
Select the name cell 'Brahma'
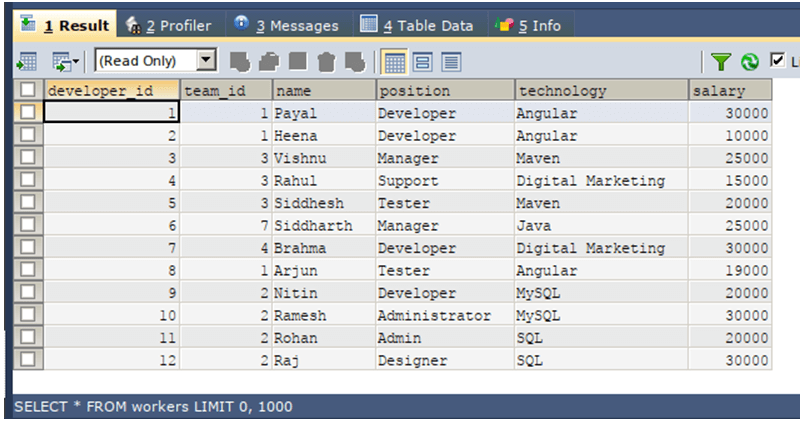click(x=324, y=248)
